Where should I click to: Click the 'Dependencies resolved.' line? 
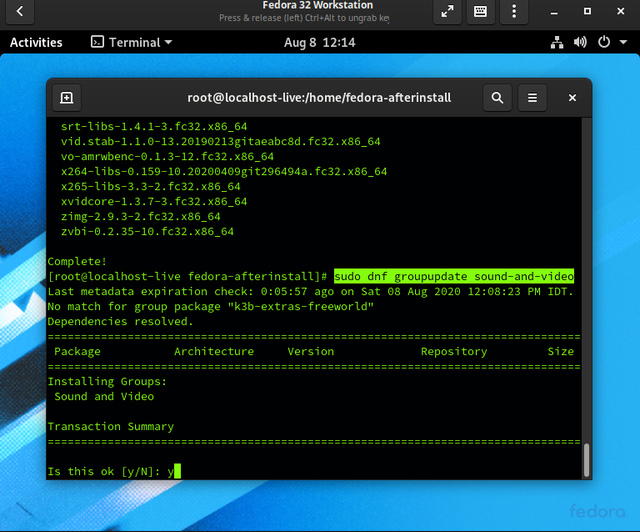pos(120,321)
